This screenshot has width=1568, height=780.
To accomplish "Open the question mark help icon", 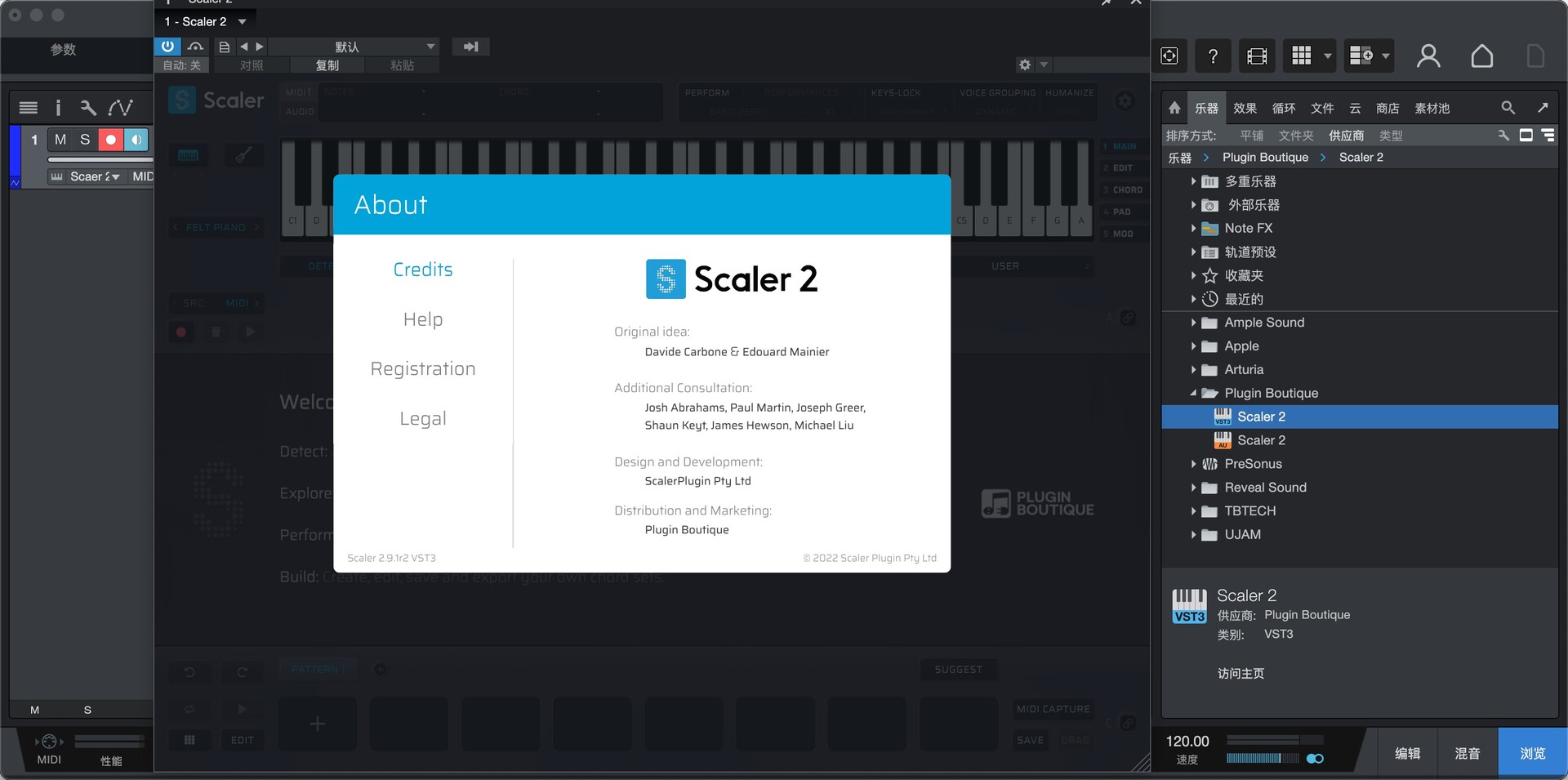I will (x=1213, y=56).
